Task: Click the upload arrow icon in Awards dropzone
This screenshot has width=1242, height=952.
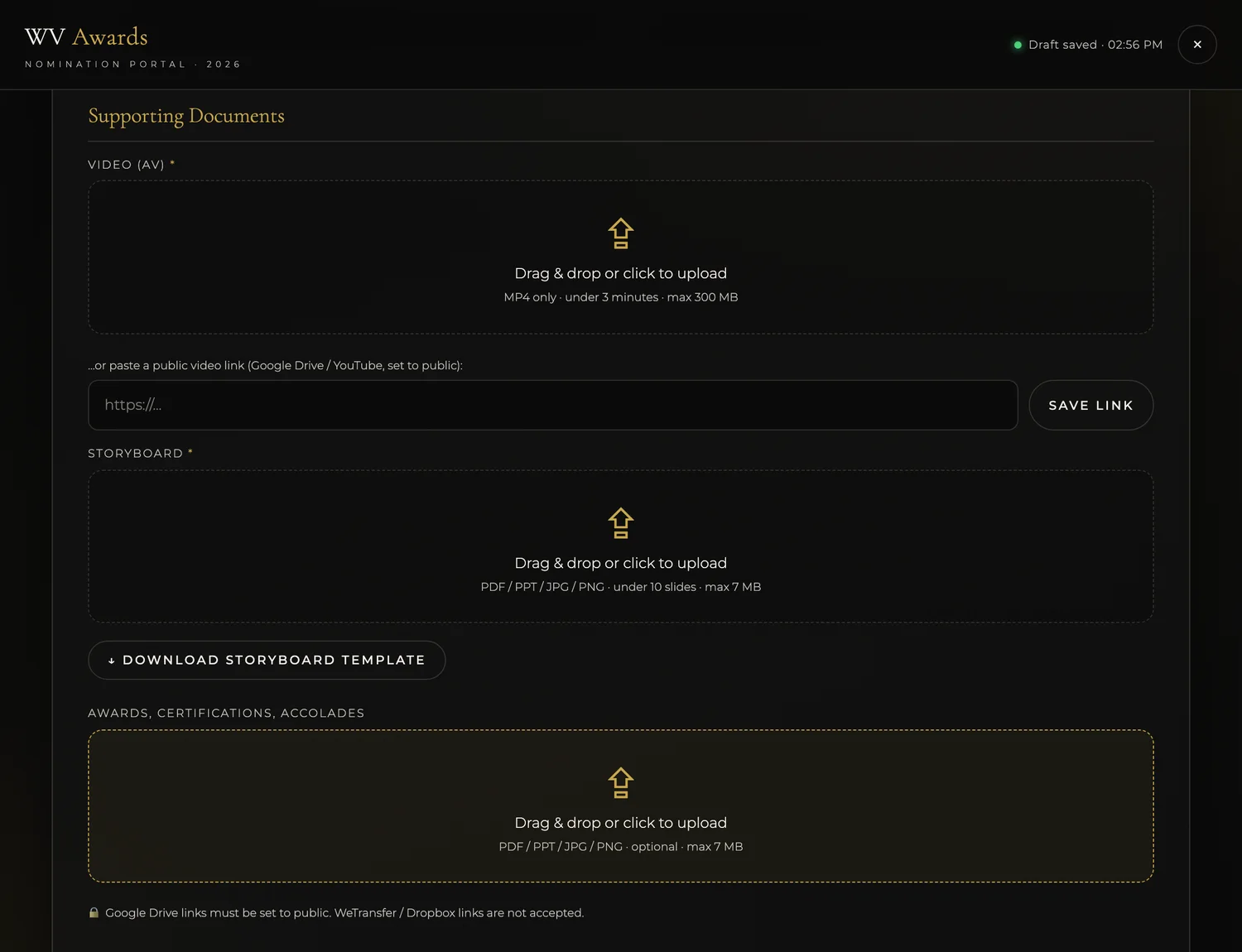Action: pos(621,783)
